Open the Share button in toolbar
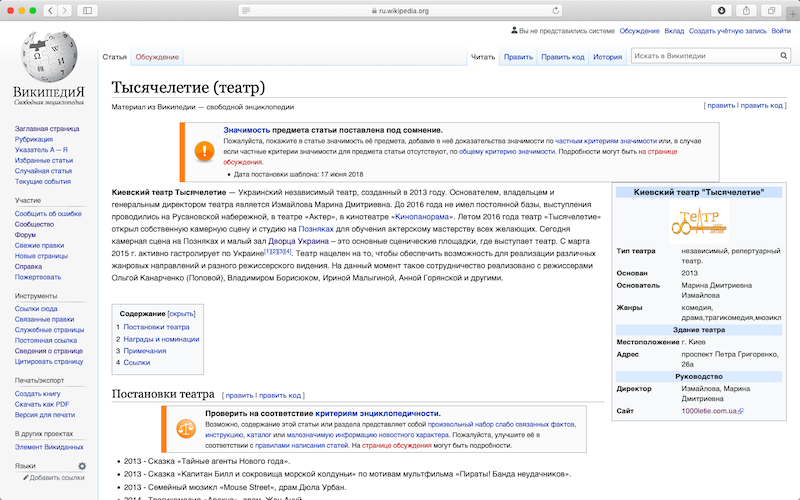This screenshot has height=500, width=800. [x=746, y=10]
